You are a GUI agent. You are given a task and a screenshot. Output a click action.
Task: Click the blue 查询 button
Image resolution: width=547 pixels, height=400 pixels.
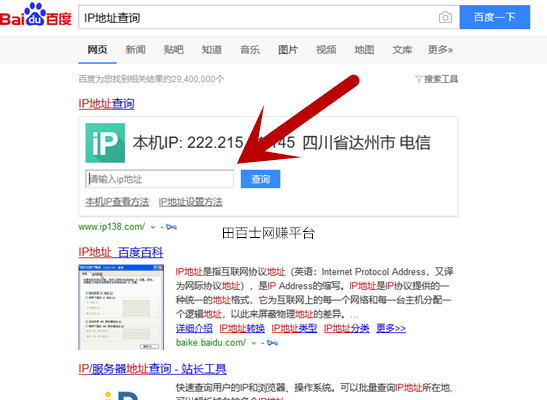point(260,179)
